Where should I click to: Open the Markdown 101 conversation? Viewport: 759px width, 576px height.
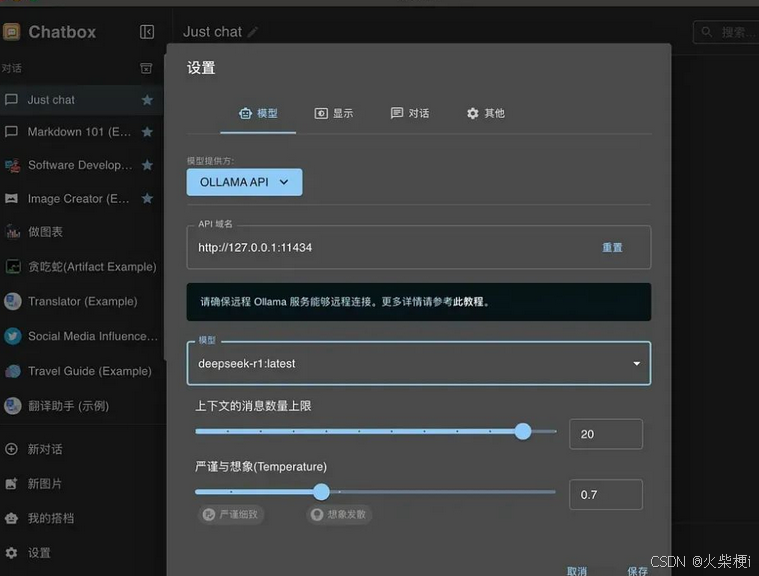81,132
